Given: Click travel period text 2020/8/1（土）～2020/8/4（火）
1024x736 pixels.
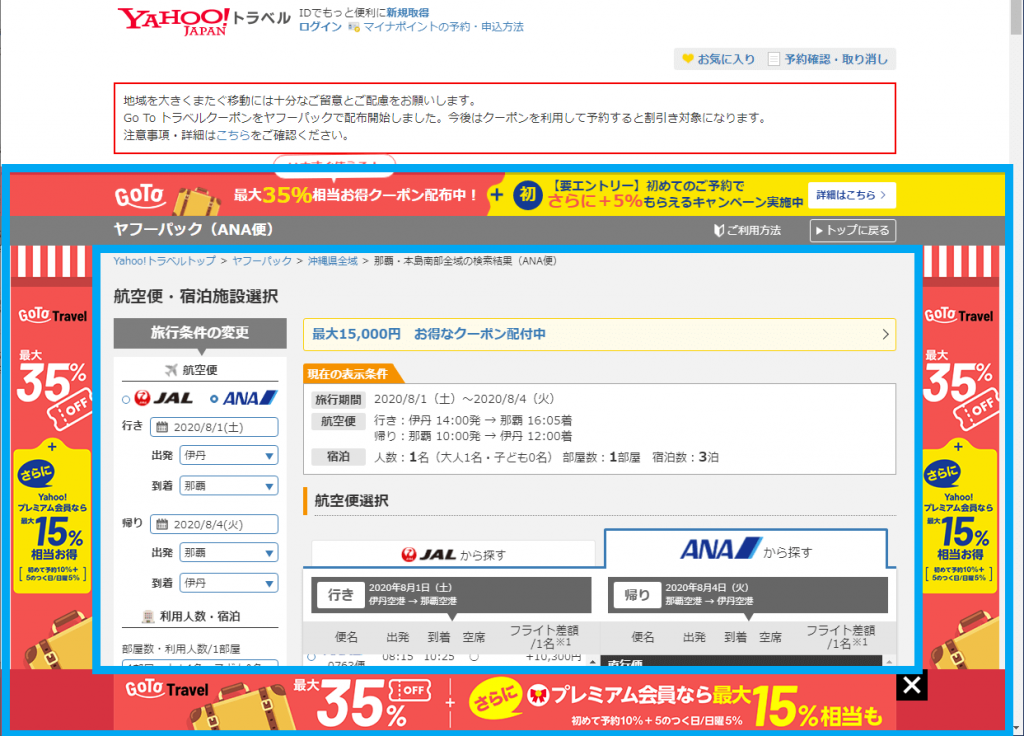Looking at the screenshot, I should point(464,399).
